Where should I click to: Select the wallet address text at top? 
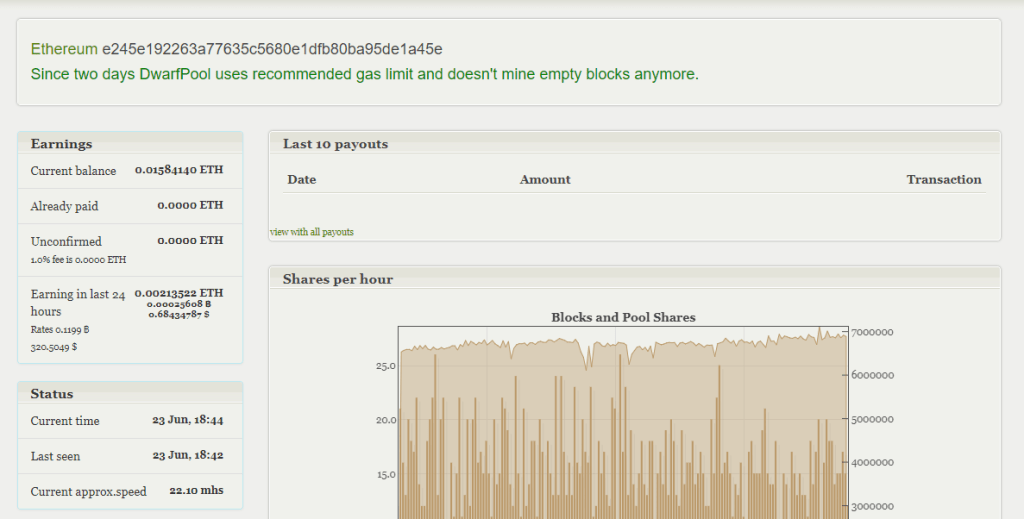point(272,49)
